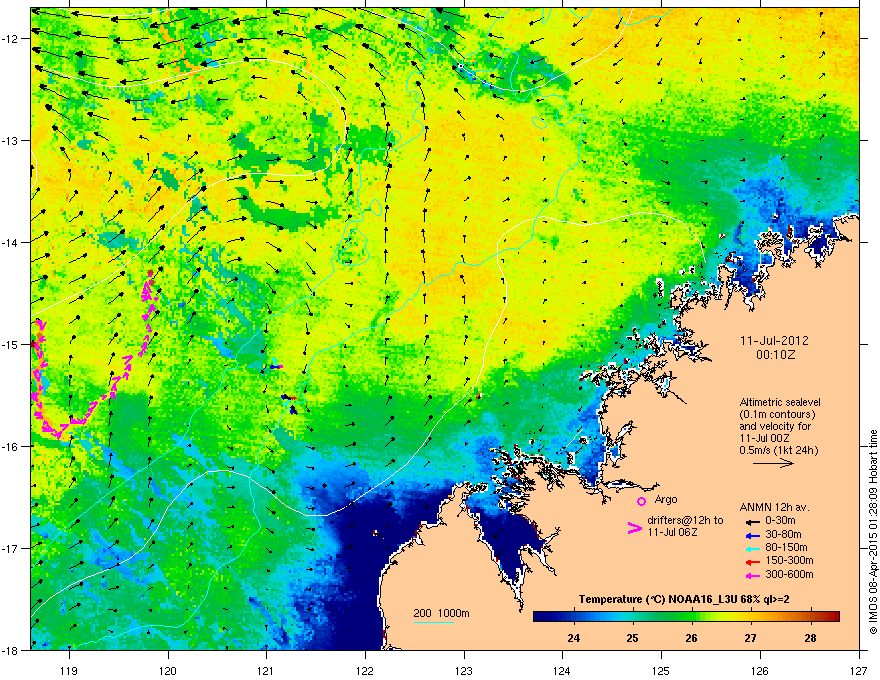Click the 0.5m/s velocity scale arrow

coord(773,463)
